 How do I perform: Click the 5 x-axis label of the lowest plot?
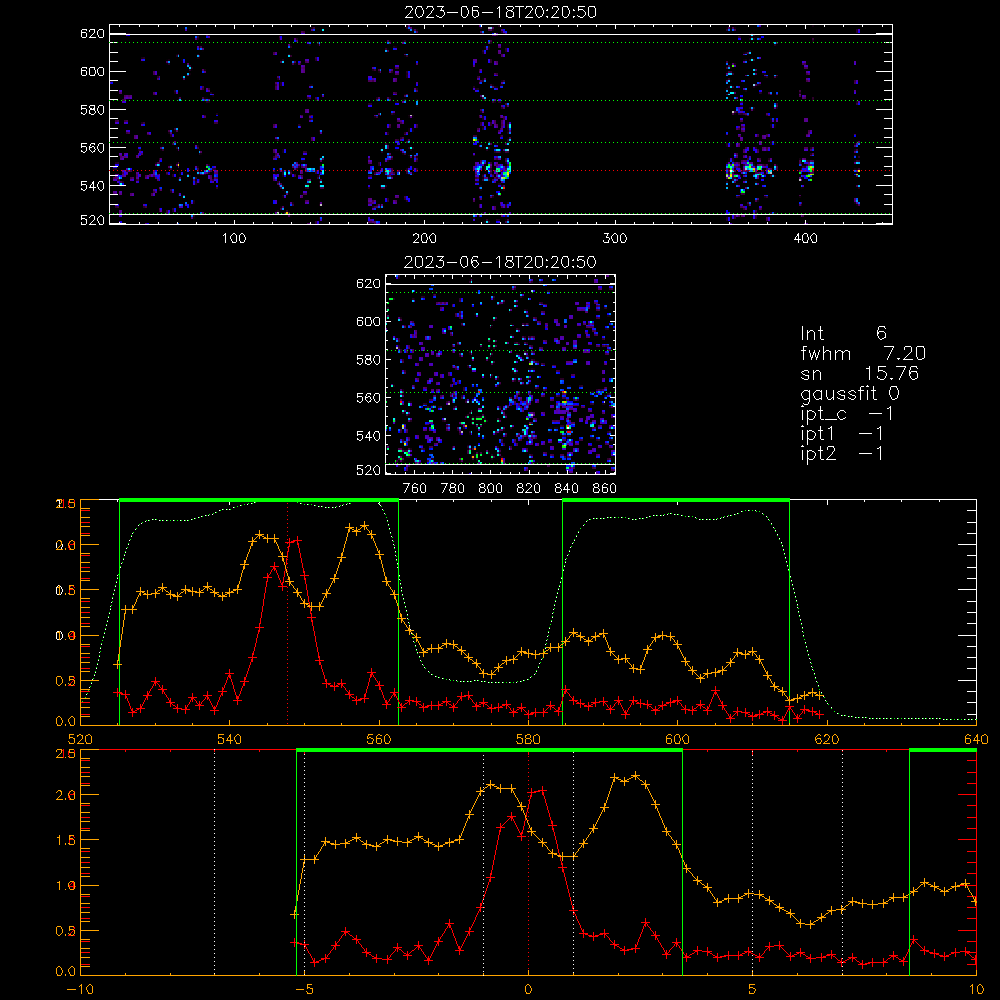pos(753,990)
